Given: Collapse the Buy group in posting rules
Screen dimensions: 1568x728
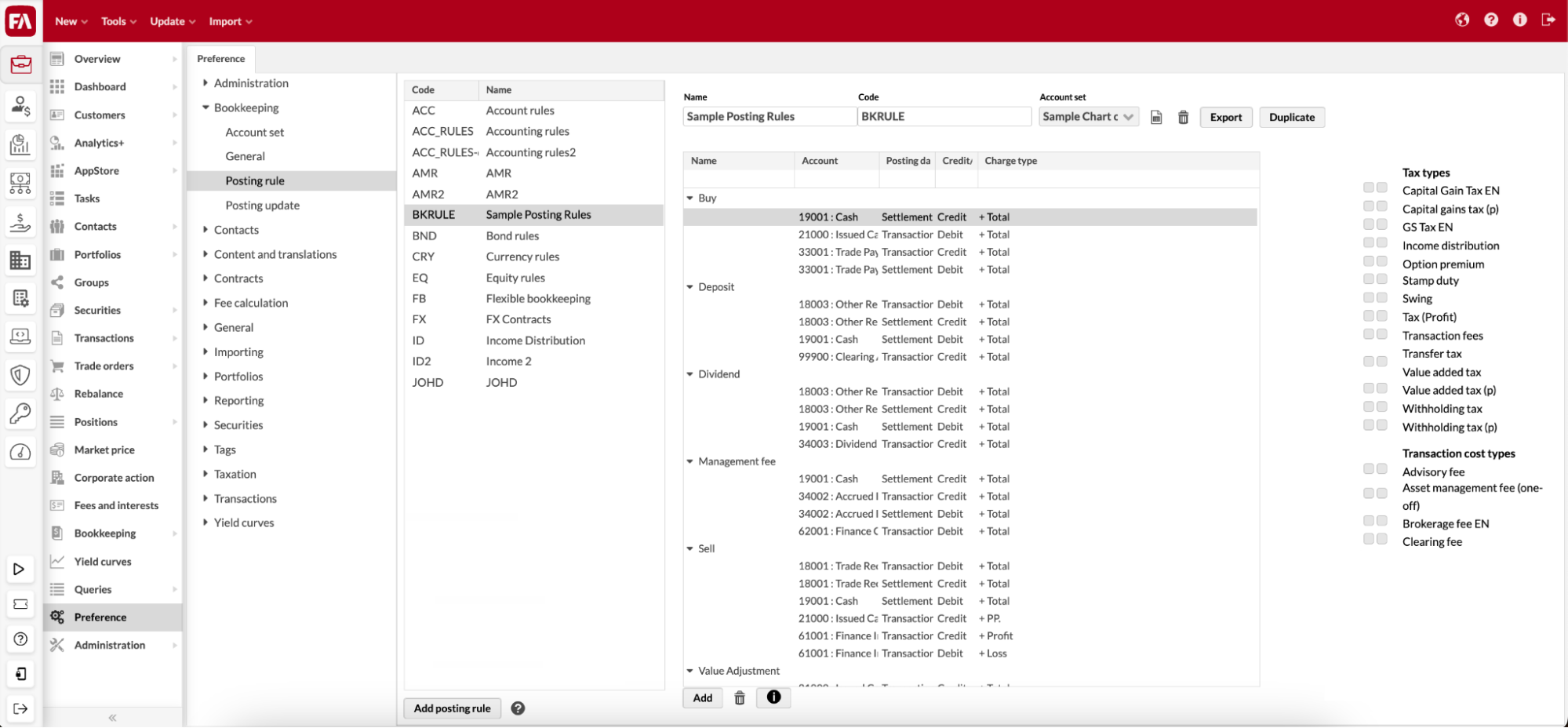Looking at the screenshot, I should coord(690,198).
